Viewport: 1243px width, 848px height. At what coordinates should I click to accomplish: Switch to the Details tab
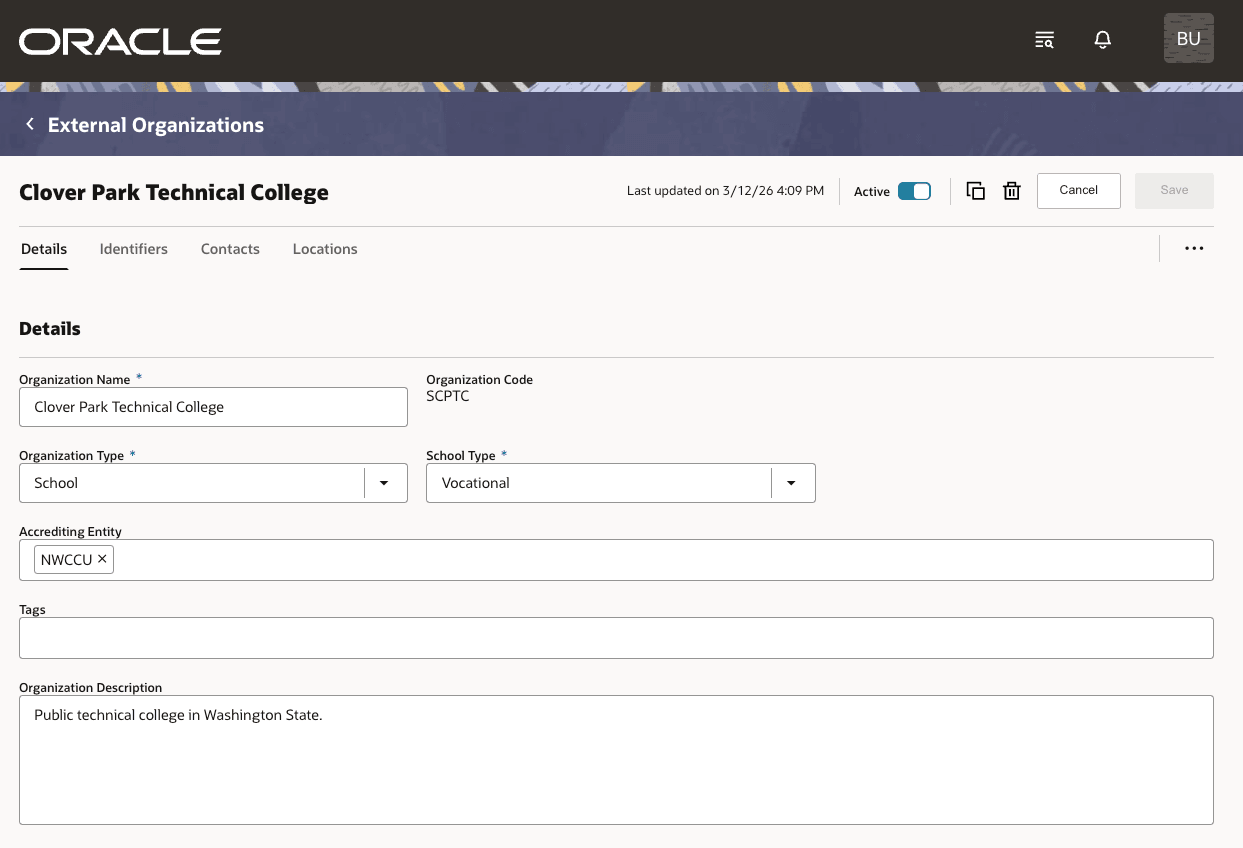point(44,249)
